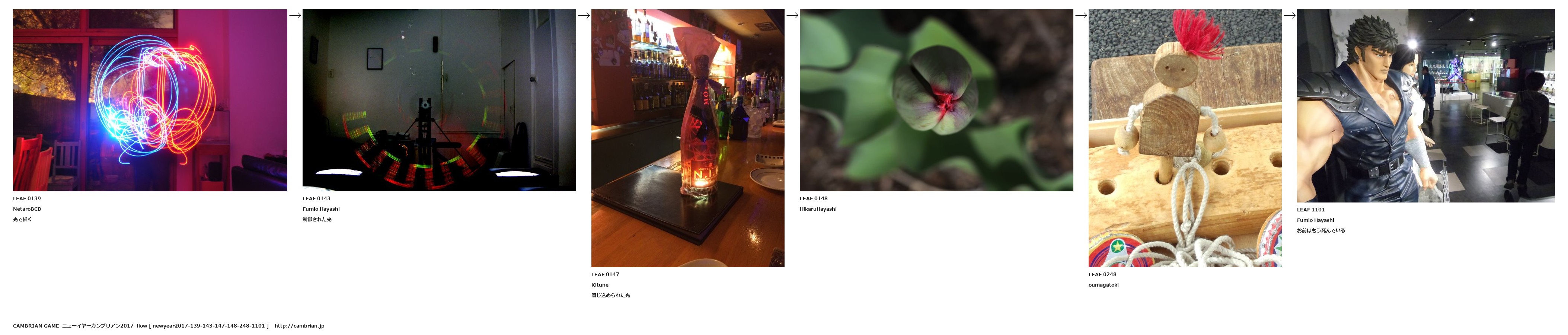Click author name Kitune
This screenshot has height=335, width=1568.
600,285
